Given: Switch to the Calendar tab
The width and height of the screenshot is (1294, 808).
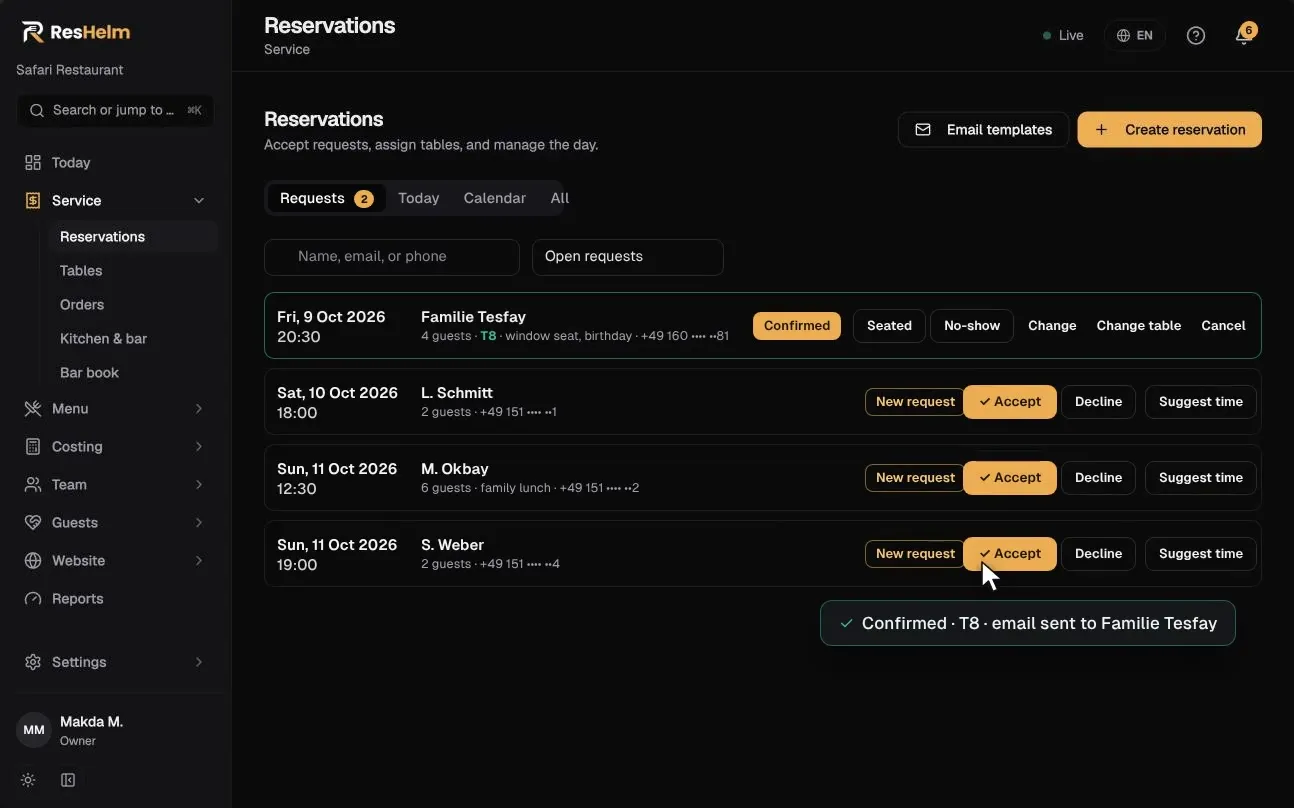Looking at the screenshot, I should pos(494,198).
